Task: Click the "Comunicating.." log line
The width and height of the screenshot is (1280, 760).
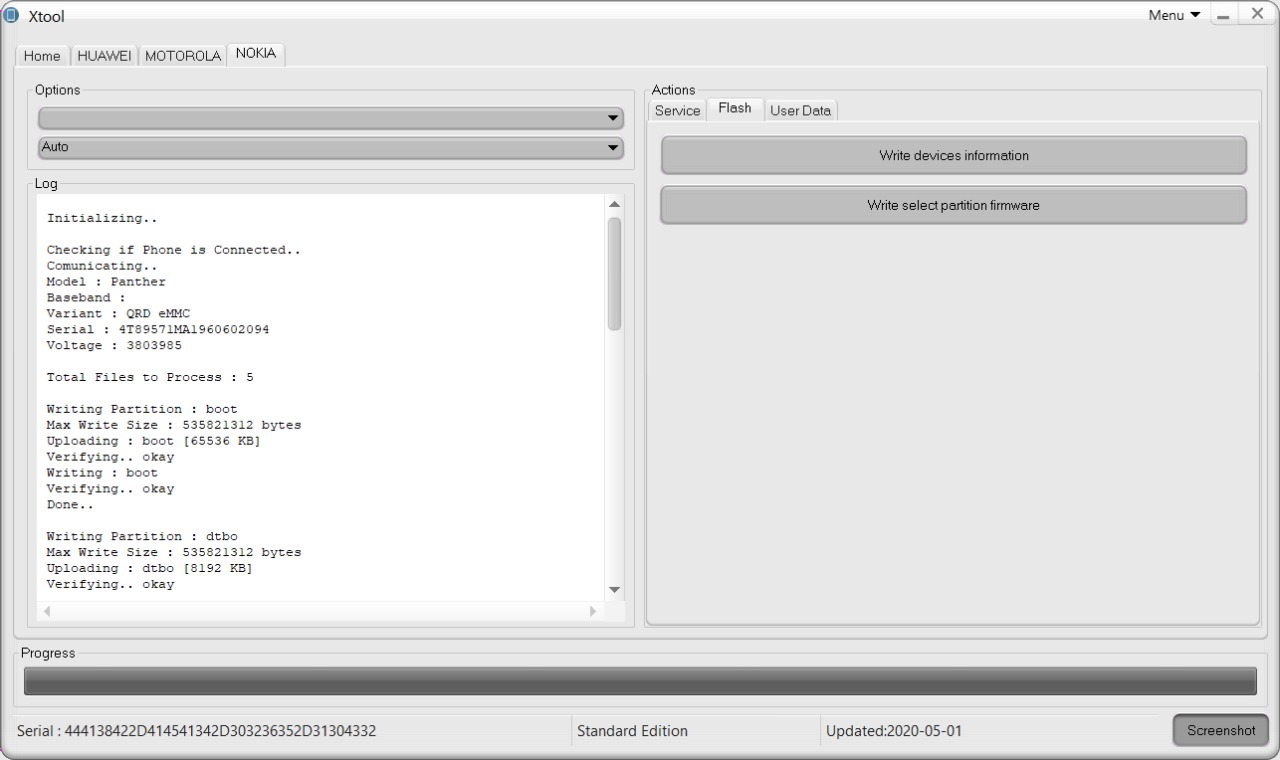Action: pyautogui.click(x=102, y=266)
